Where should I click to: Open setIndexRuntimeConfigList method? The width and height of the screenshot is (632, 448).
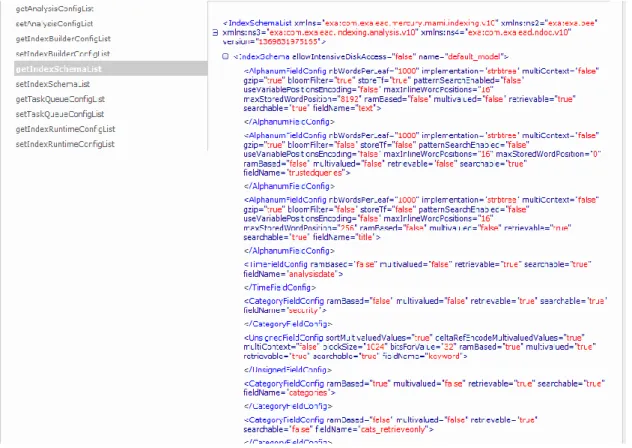(65, 144)
